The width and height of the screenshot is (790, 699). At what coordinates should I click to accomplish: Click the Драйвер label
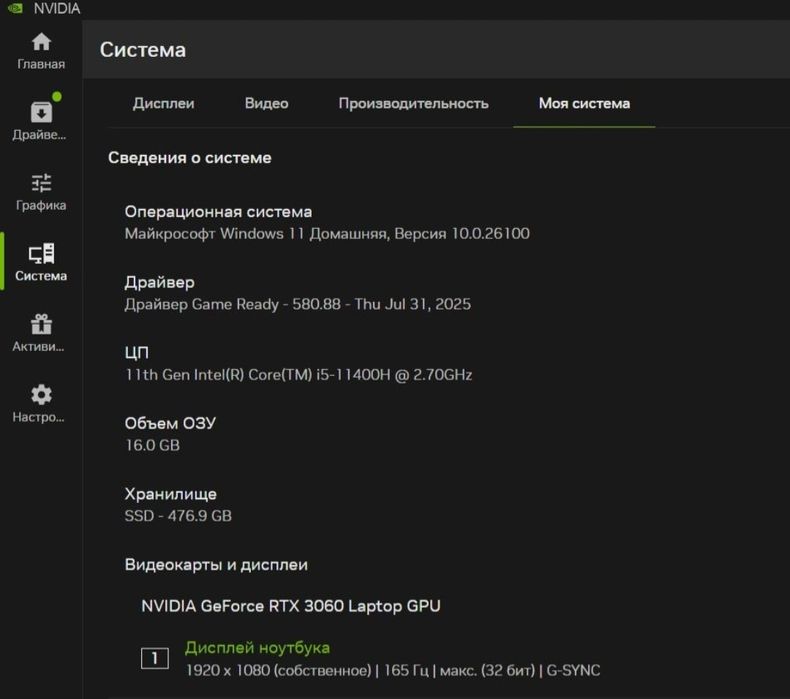[x=159, y=282]
